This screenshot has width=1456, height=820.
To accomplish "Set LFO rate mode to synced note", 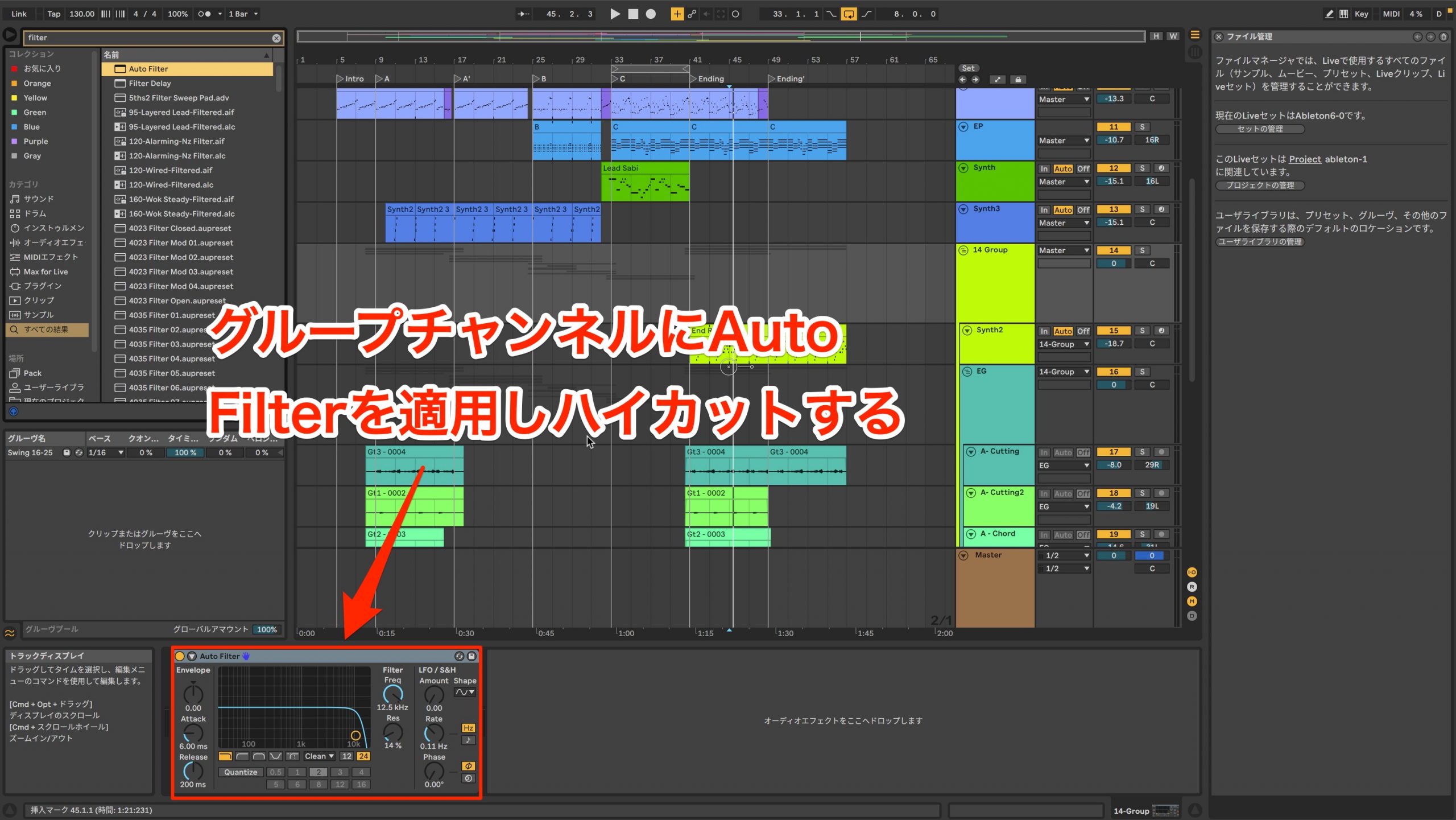I will [x=468, y=740].
